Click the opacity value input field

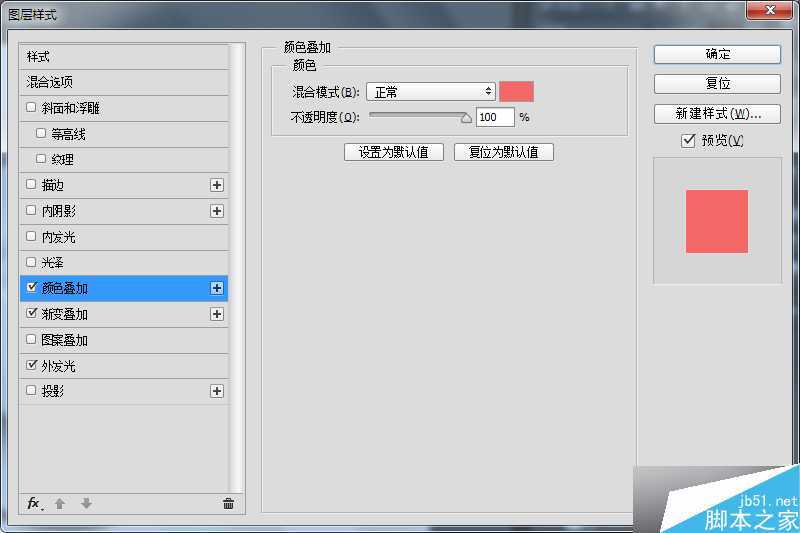[495, 117]
